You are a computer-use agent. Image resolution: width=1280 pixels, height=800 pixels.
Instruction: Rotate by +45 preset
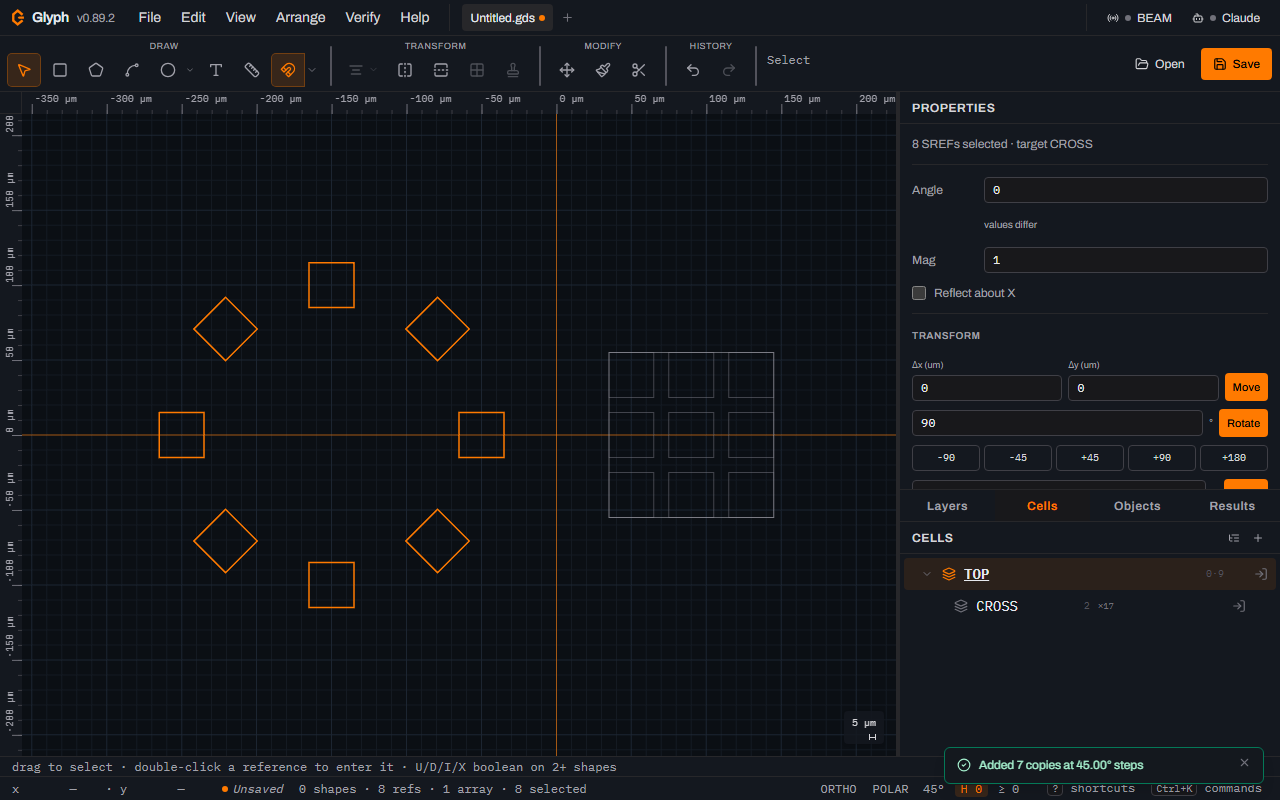1090,458
